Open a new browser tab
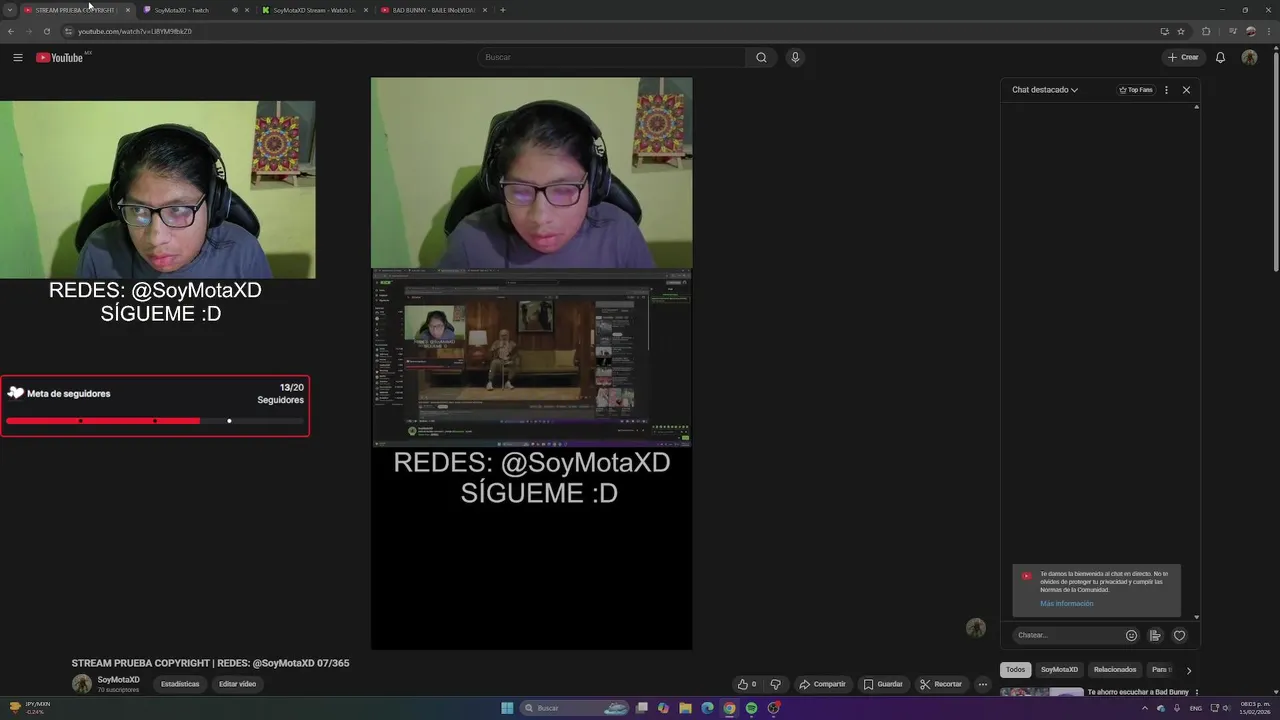The image size is (1280, 720). point(502,10)
